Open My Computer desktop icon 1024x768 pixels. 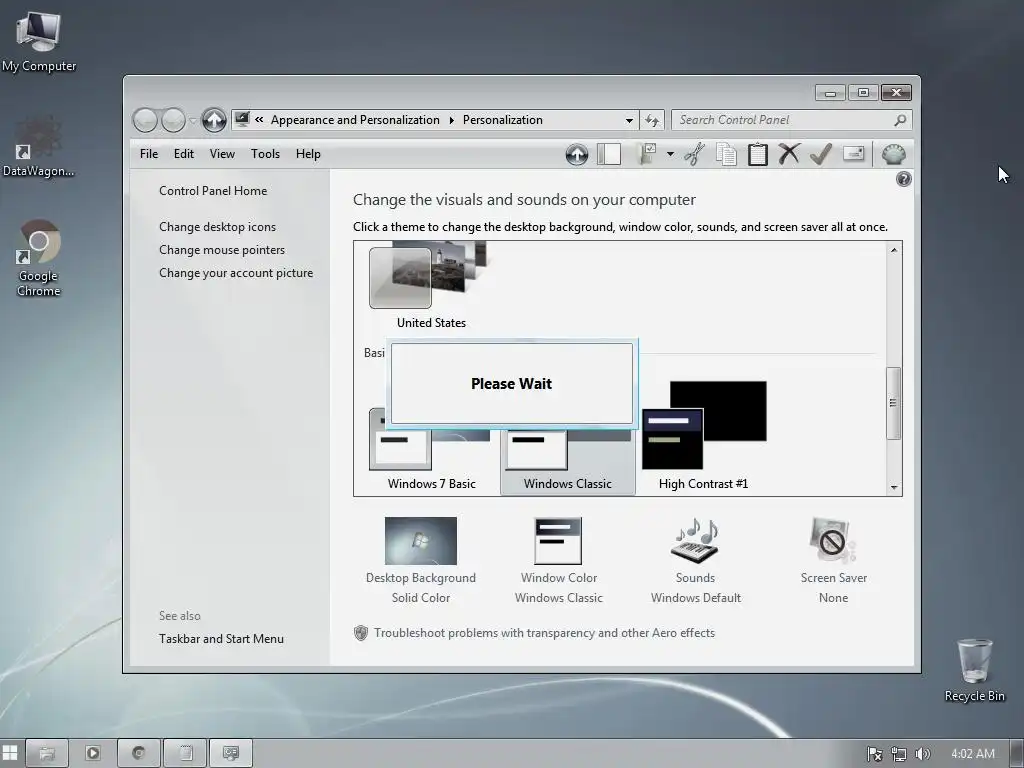39,41
